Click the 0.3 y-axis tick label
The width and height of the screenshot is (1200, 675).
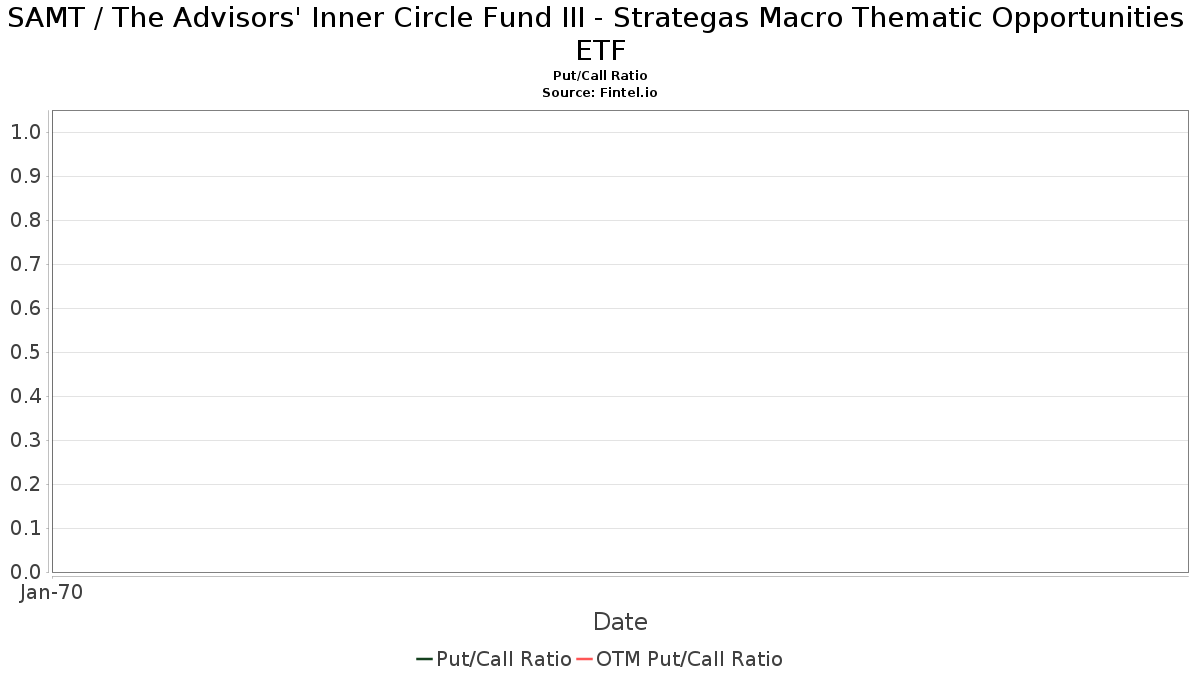coord(26,440)
